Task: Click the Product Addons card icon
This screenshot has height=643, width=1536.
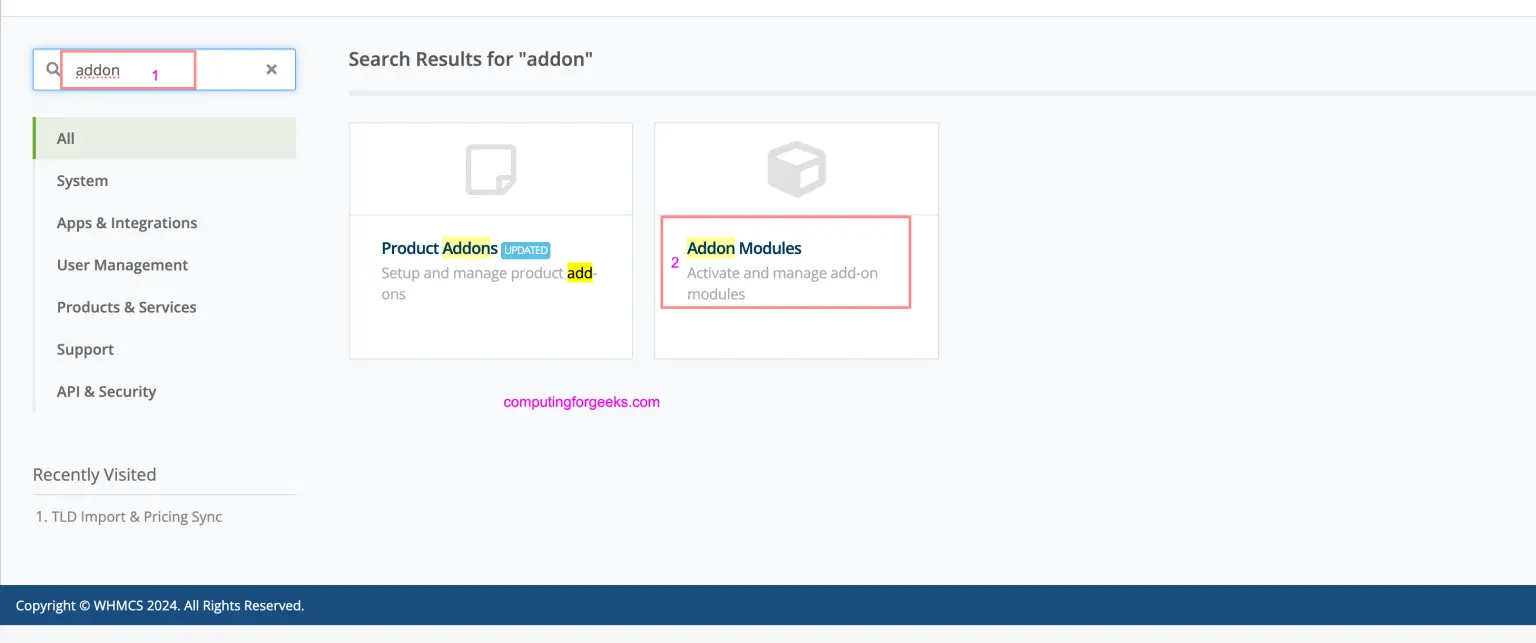Action: [490, 168]
